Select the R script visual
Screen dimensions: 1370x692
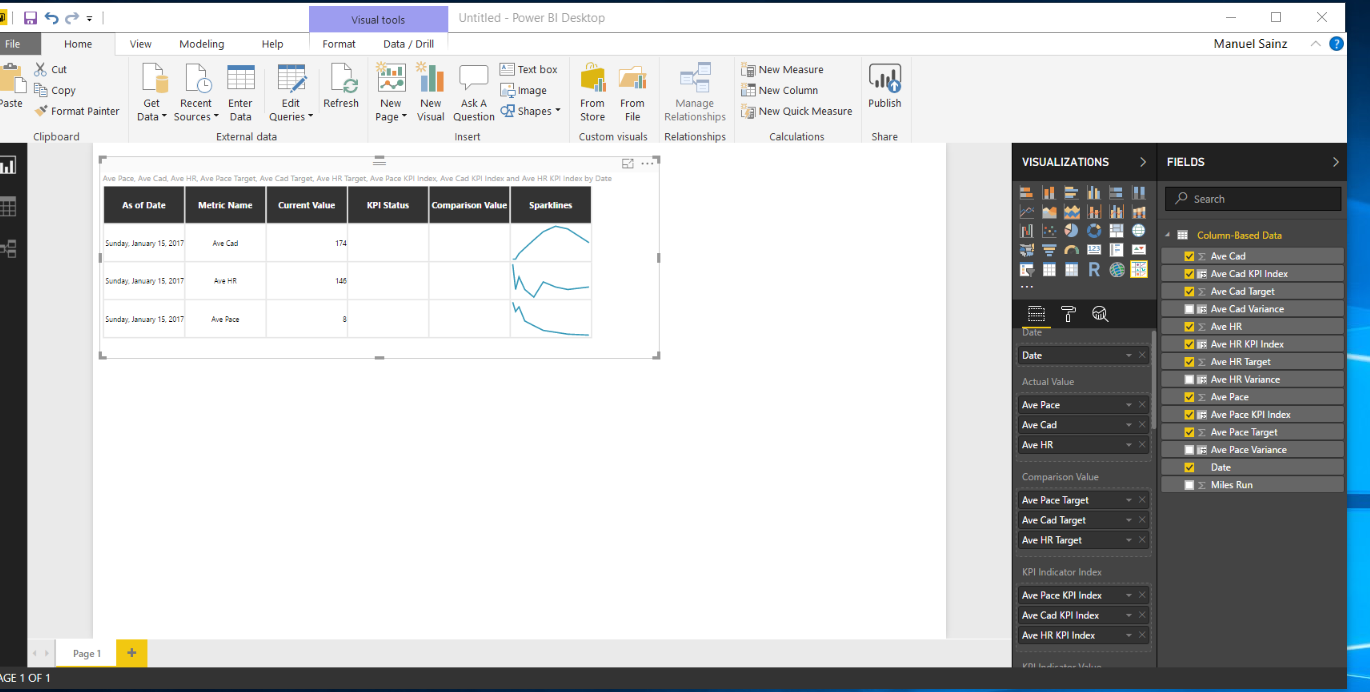[x=1094, y=269]
